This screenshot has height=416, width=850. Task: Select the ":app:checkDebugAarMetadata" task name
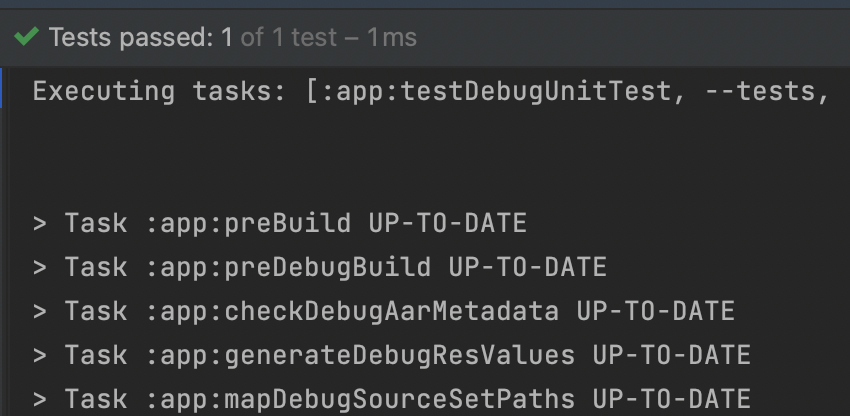point(352,311)
